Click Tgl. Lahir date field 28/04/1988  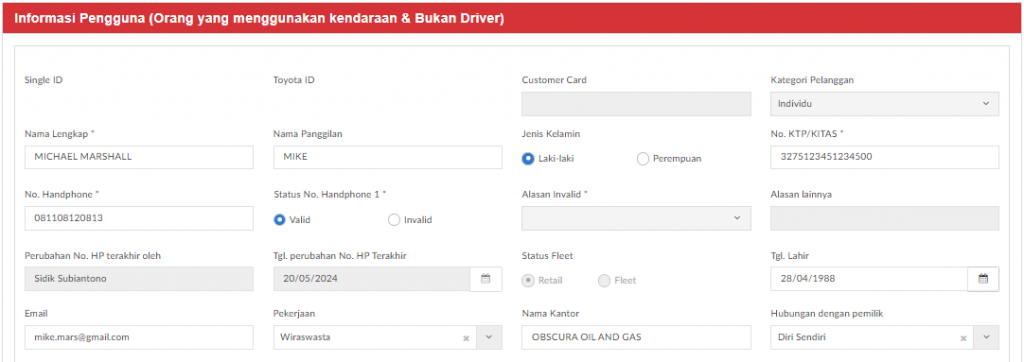869,279
